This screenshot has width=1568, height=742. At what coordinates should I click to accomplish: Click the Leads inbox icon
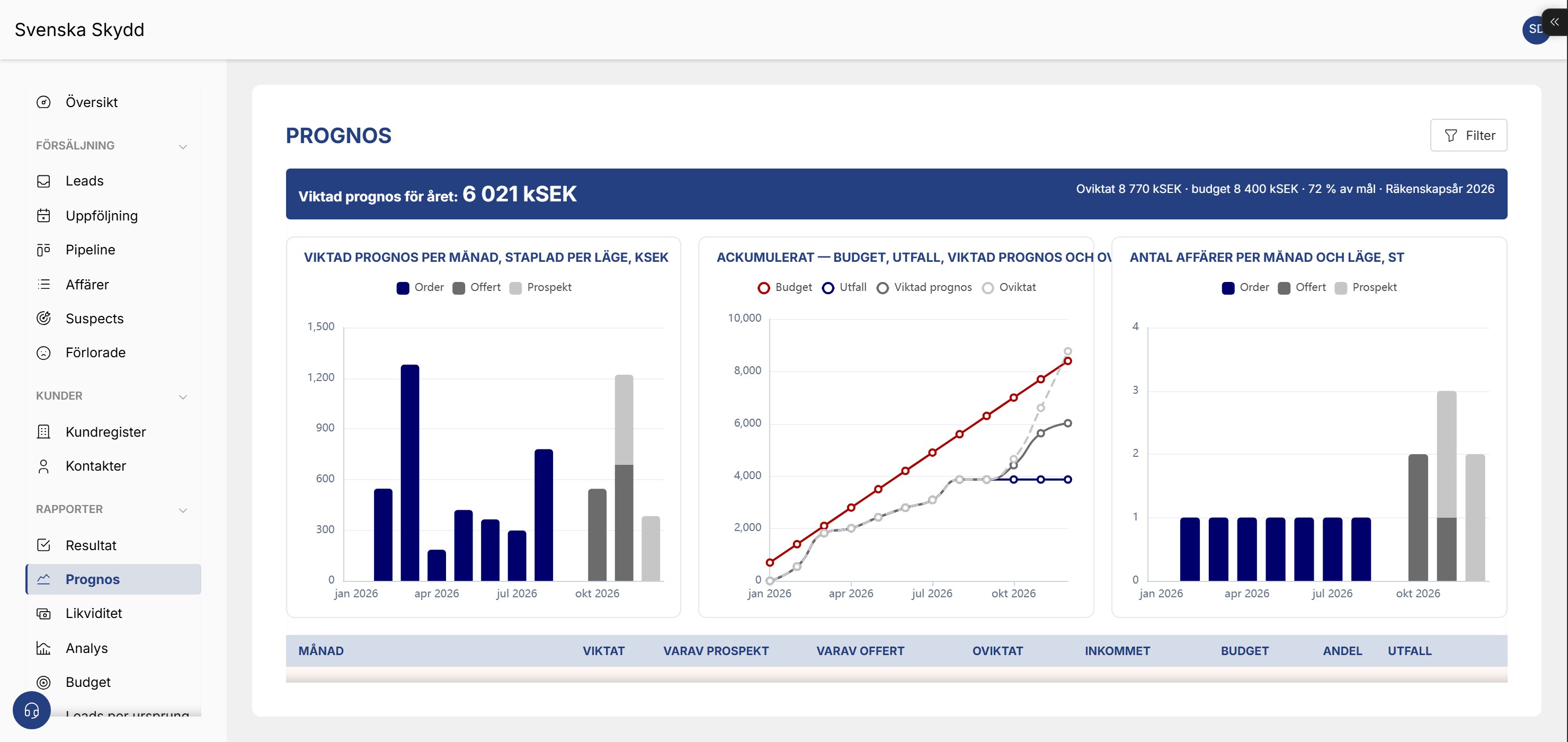44,181
